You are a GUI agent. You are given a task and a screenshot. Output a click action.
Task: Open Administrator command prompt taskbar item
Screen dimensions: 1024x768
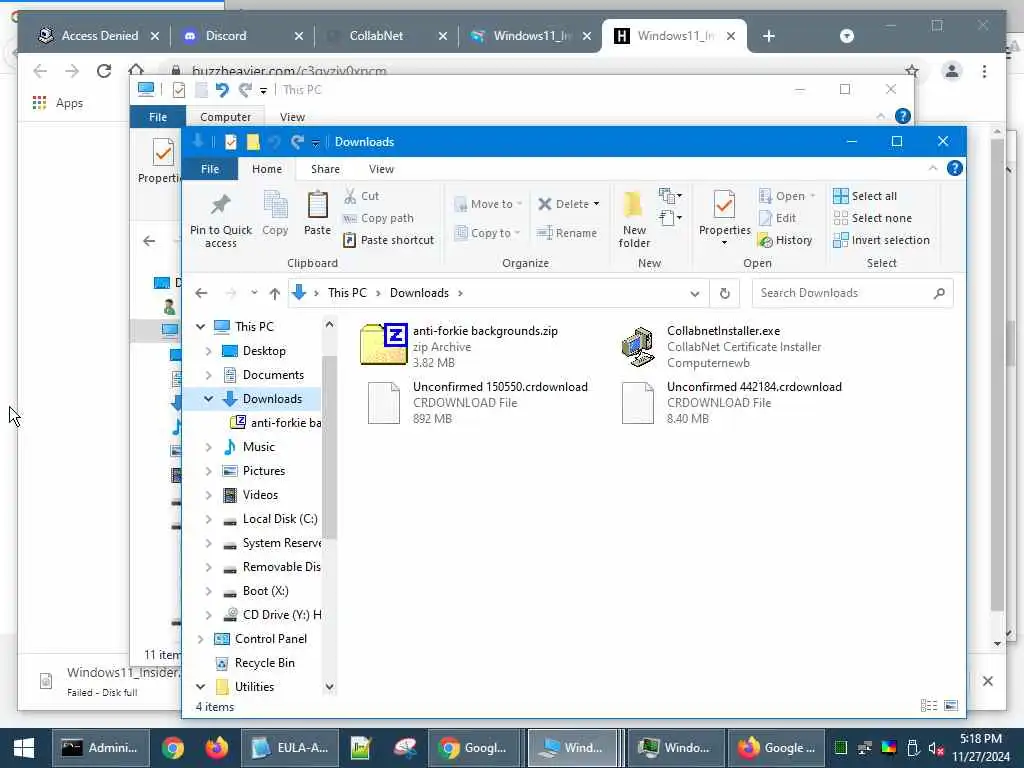(101, 748)
